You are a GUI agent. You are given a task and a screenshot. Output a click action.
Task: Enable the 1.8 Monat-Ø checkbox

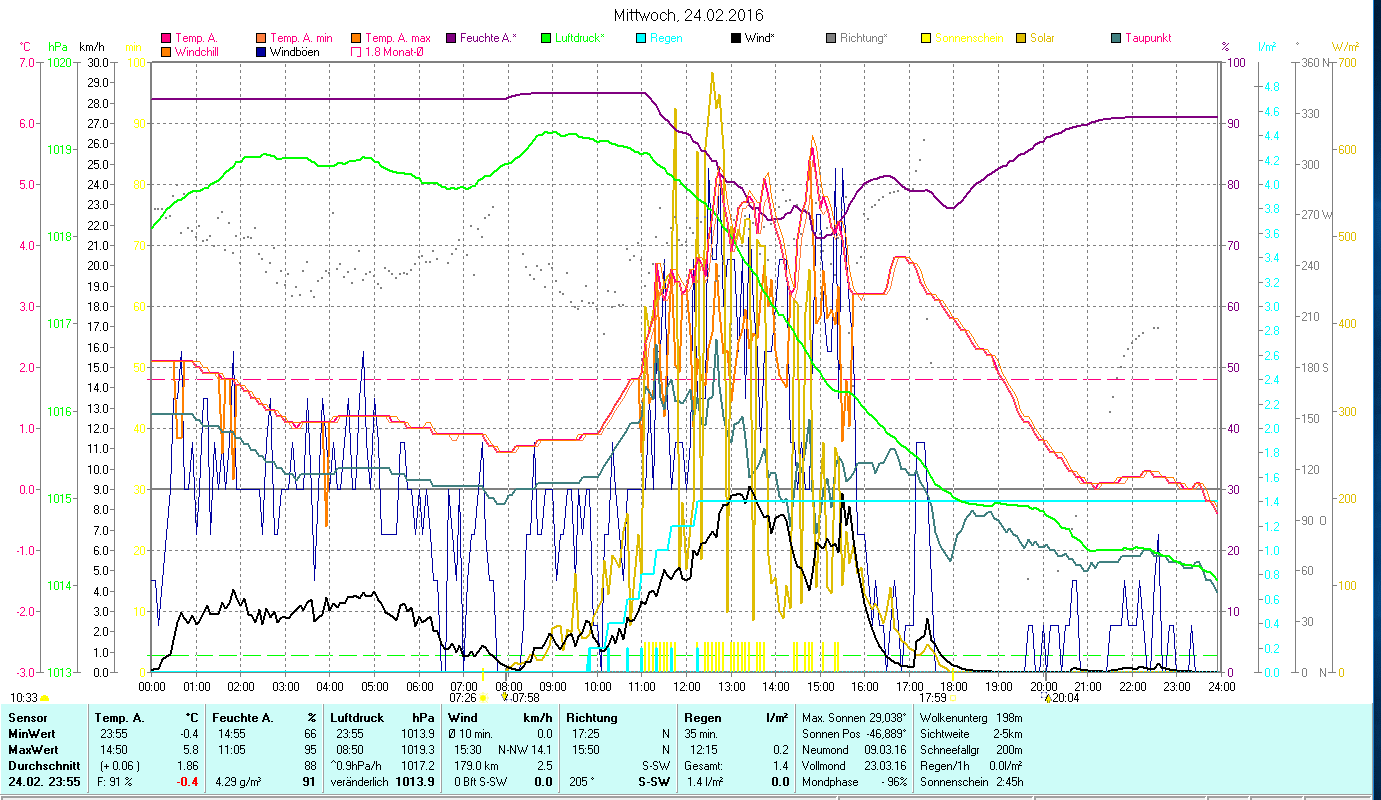tap(355, 51)
